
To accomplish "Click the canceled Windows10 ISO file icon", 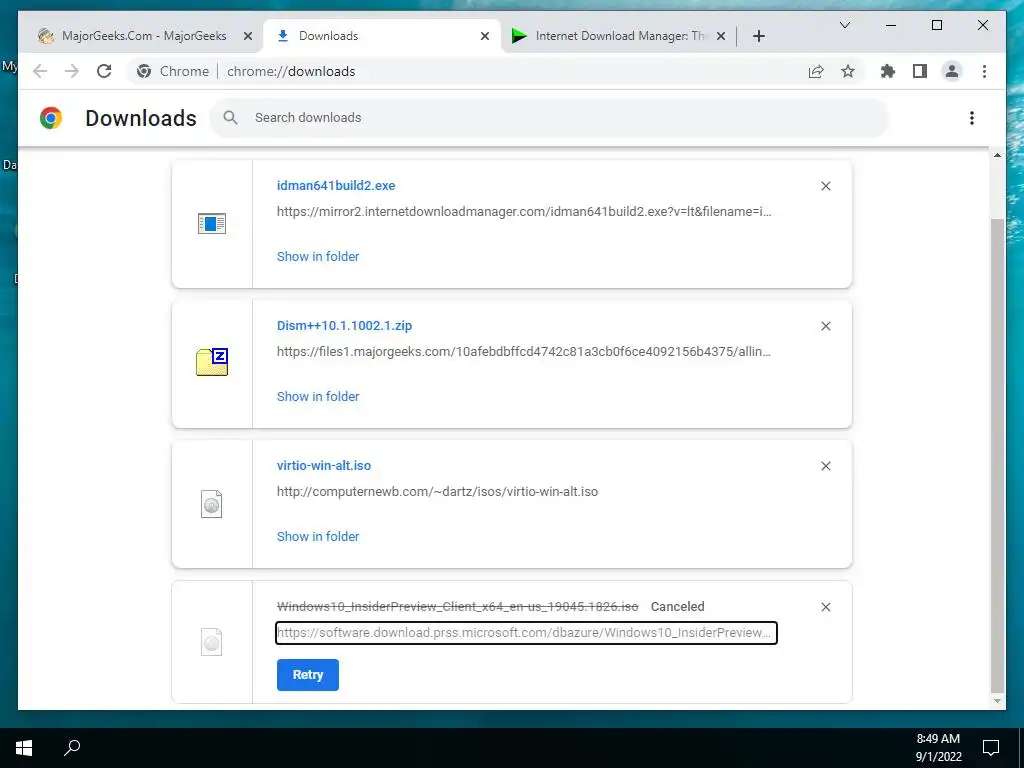I will click(x=212, y=642).
